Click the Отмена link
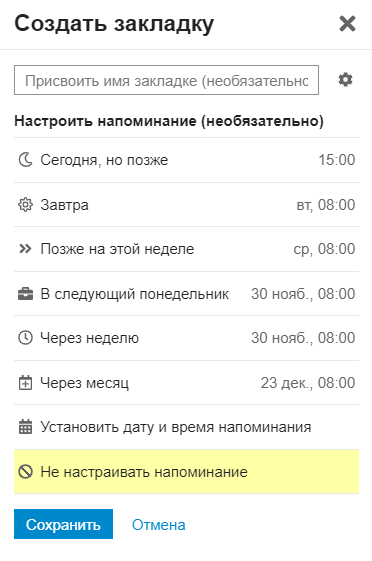Screen dimensions: 372x561 (x=158, y=525)
